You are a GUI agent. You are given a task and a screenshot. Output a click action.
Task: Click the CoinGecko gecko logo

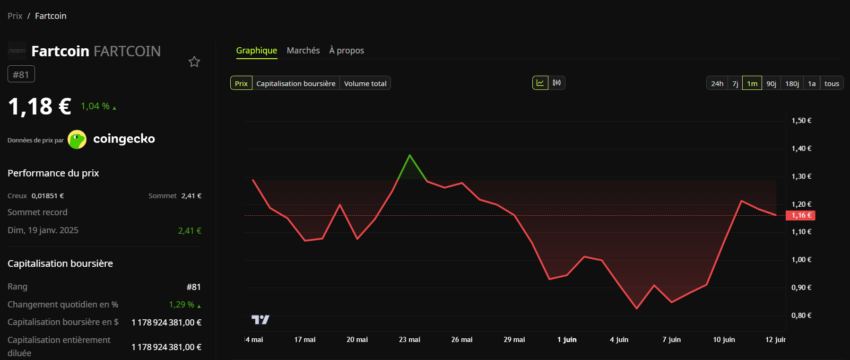click(77, 139)
